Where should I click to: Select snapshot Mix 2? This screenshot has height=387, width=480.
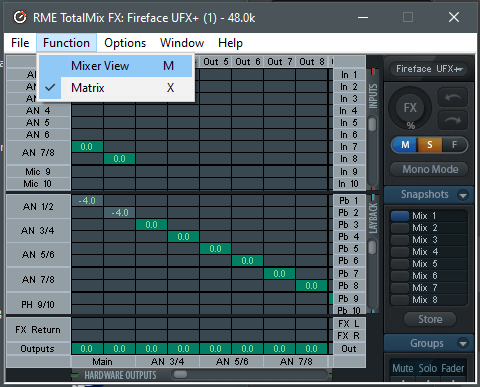[429, 228]
